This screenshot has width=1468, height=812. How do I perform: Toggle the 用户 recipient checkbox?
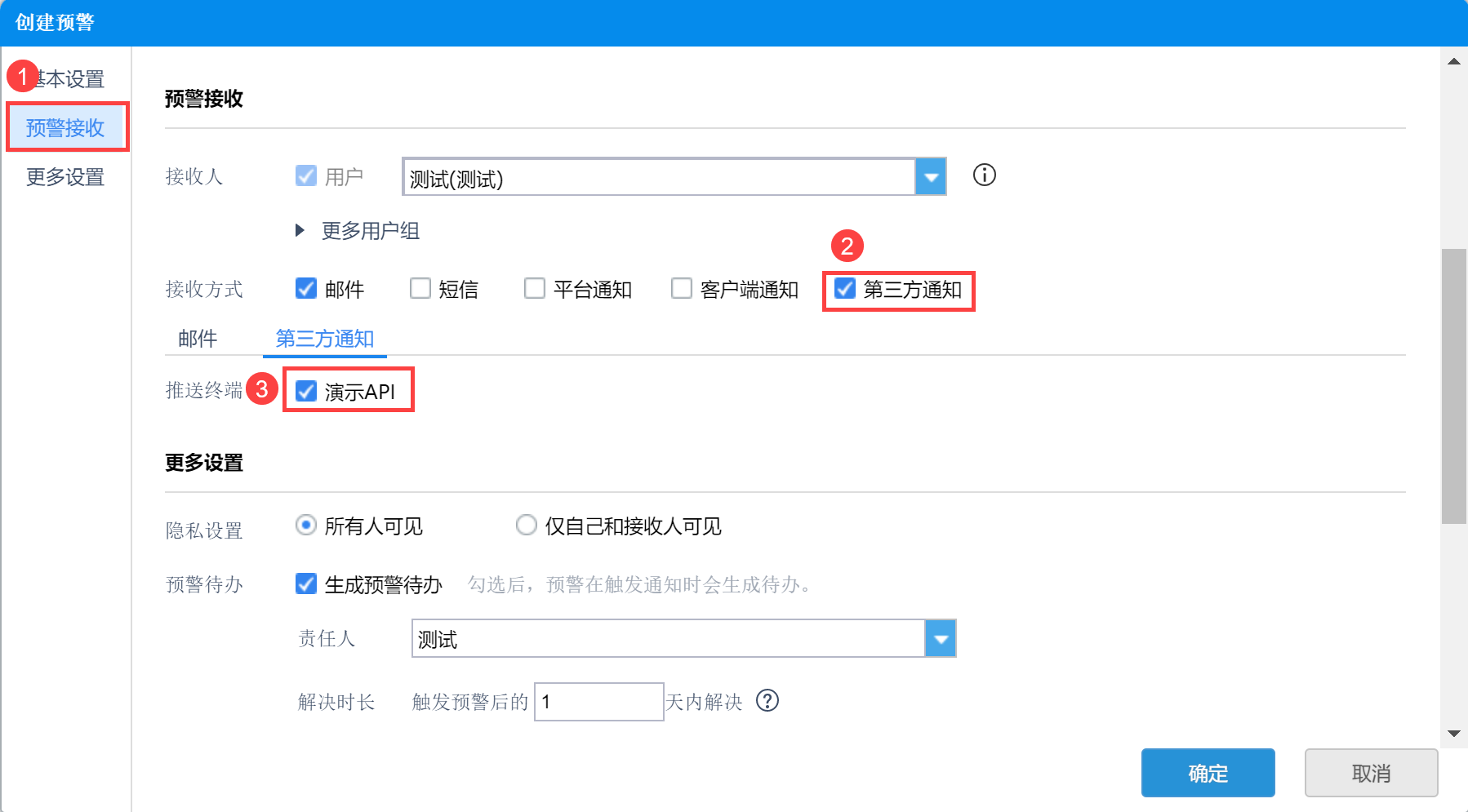click(x=306, y=175)
